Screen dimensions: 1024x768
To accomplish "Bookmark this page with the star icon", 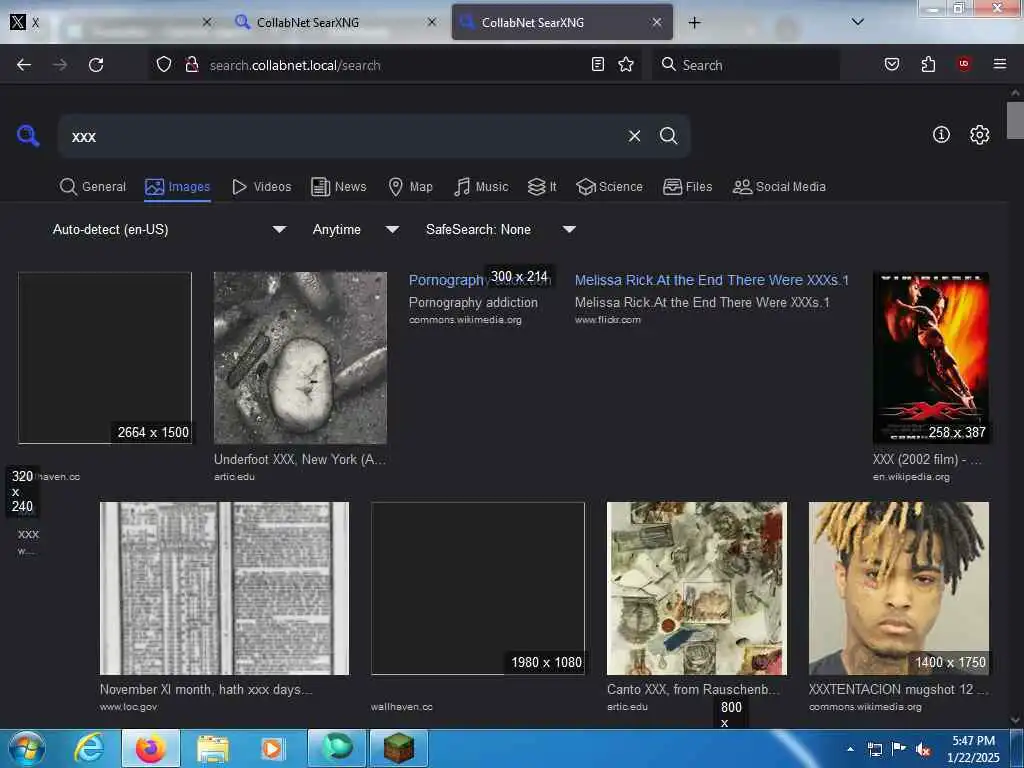I will 626,64.
